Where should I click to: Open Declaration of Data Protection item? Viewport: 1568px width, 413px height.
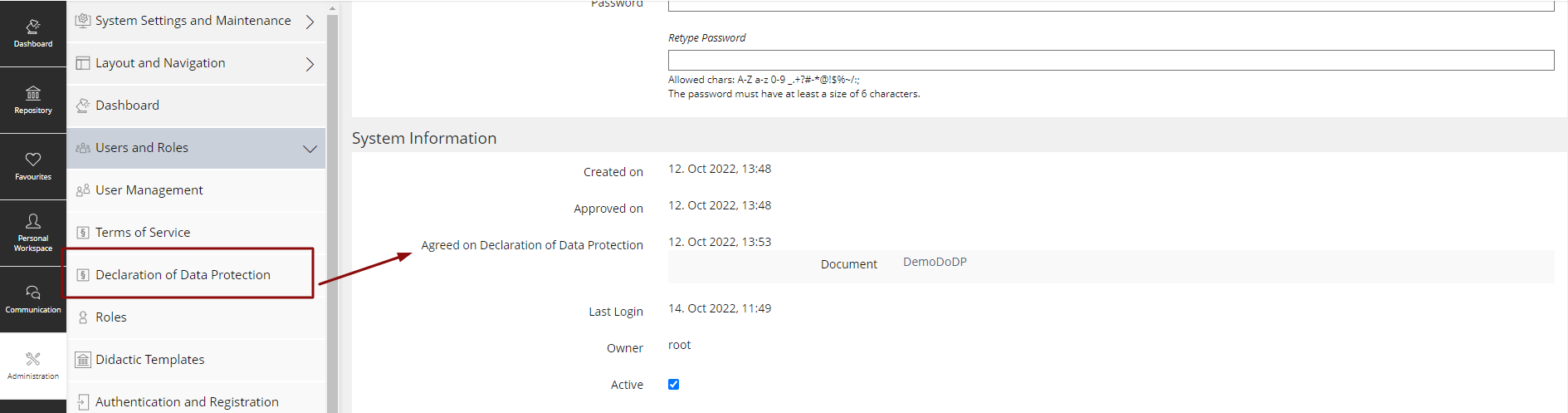(183, 275)
